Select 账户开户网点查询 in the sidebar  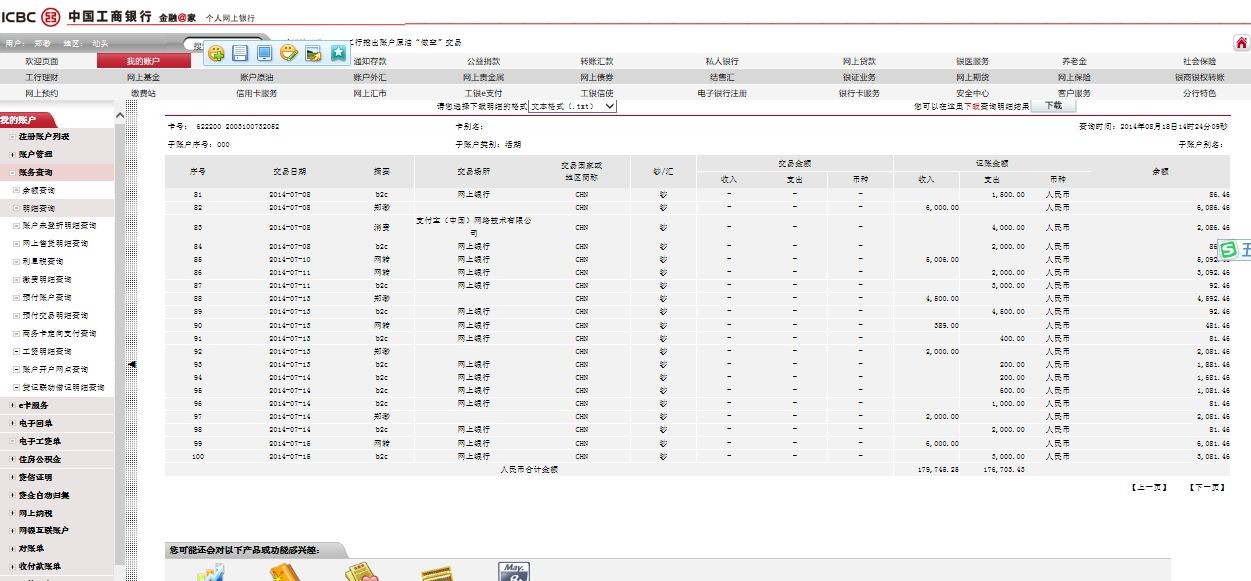(55, 369)
